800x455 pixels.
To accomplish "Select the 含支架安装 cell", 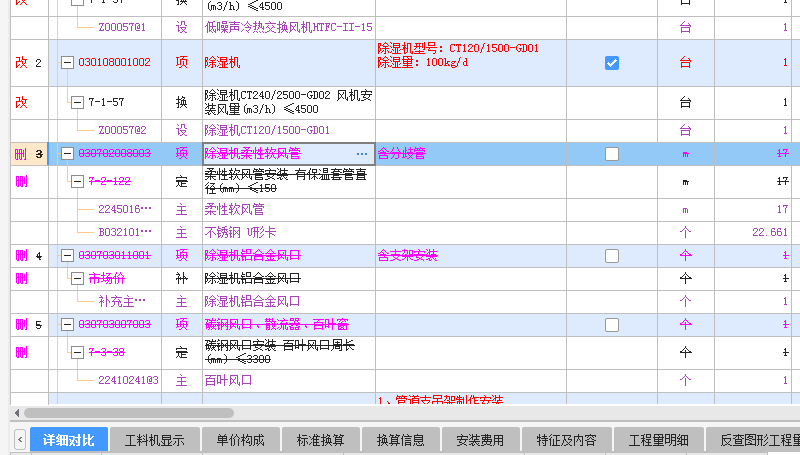I will 471,256.
